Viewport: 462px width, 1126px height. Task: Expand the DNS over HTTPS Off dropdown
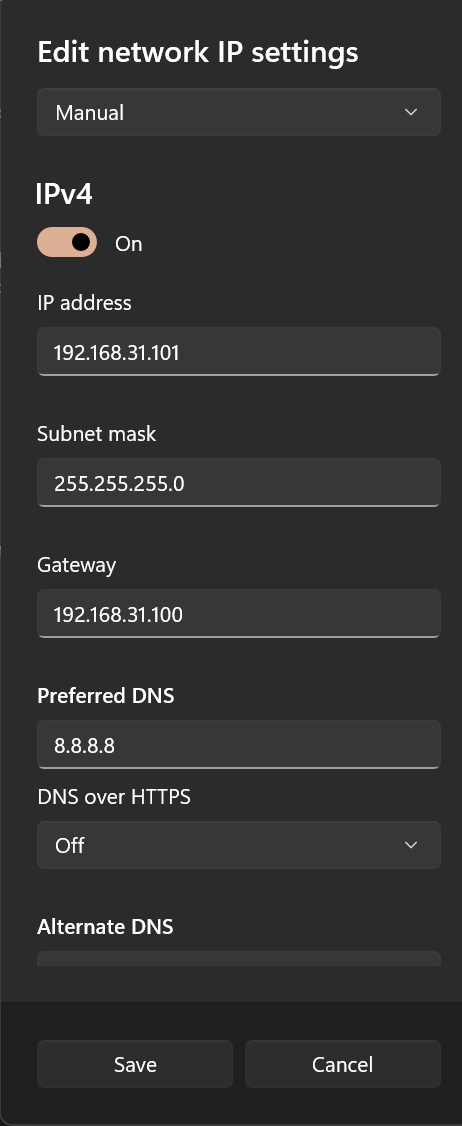coord(239,845)
